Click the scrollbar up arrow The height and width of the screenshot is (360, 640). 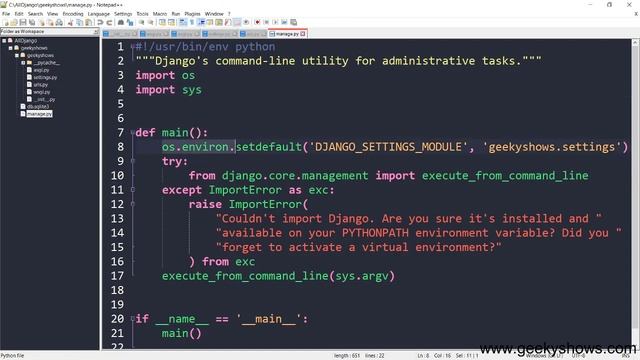click(636, 42)
